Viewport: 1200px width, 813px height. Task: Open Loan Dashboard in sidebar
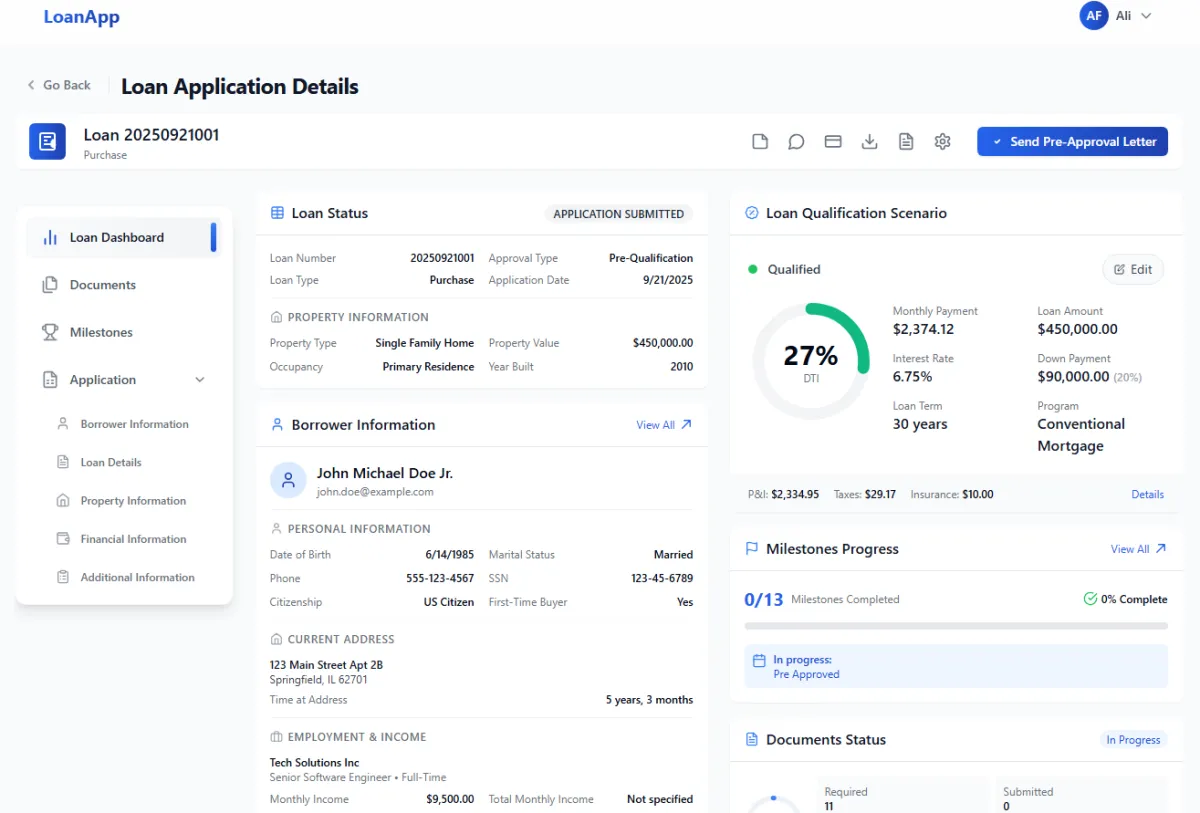(117, 238)
